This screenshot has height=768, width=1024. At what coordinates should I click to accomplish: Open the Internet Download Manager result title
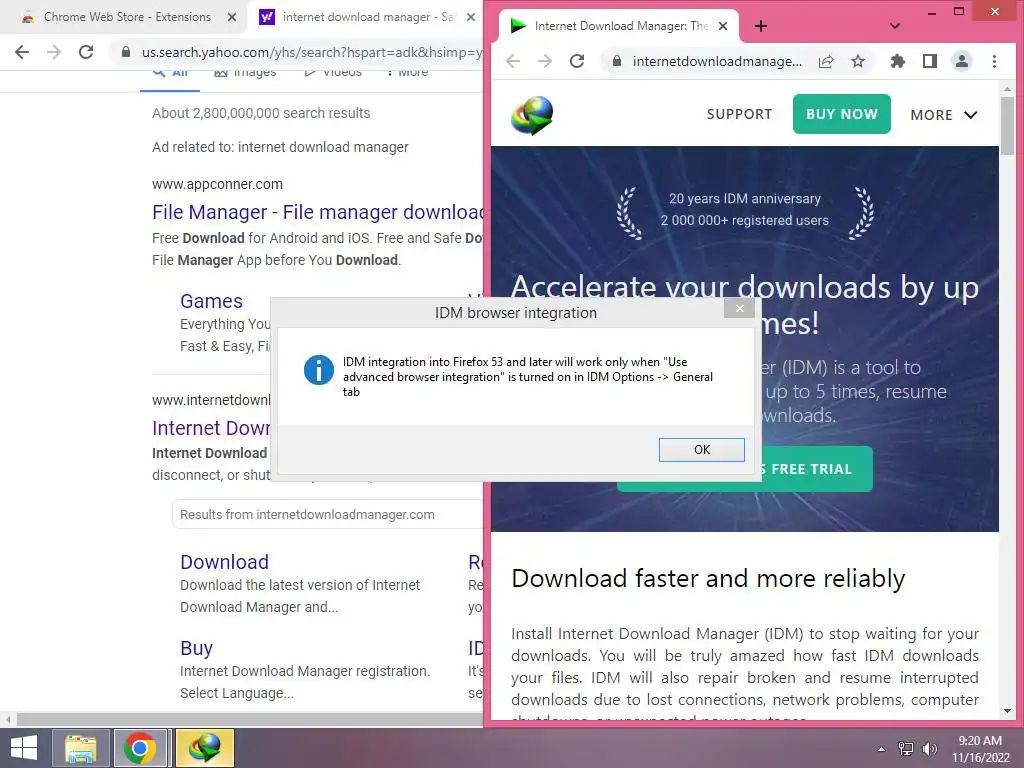[x=211, y=428]
